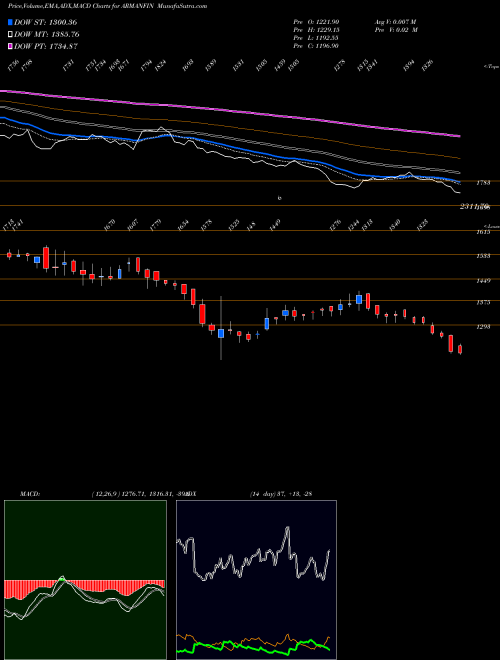Click the Pre H: 1229.15 value
The width and height of the screenshot is (500, 660).
316,30
